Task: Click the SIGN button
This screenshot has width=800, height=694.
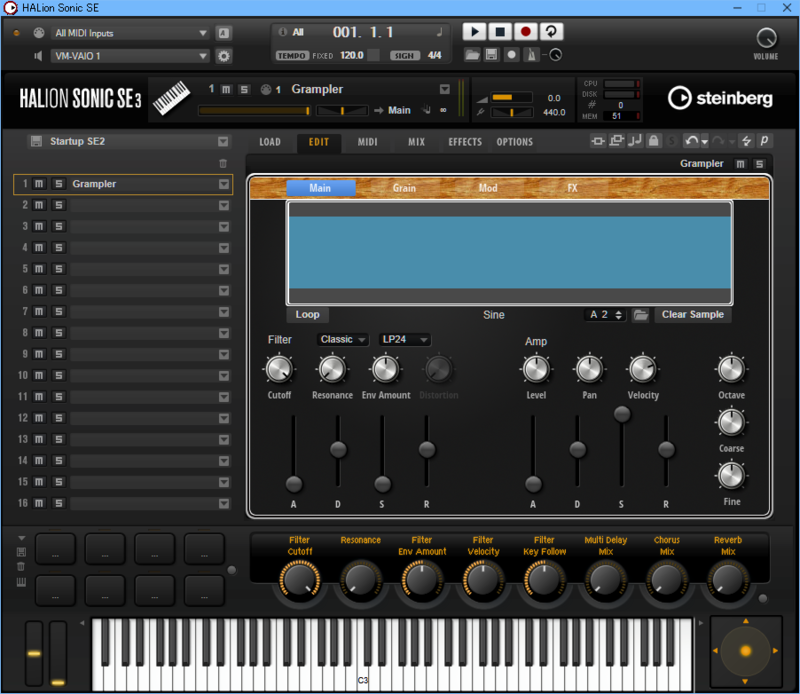Action: 405,56
